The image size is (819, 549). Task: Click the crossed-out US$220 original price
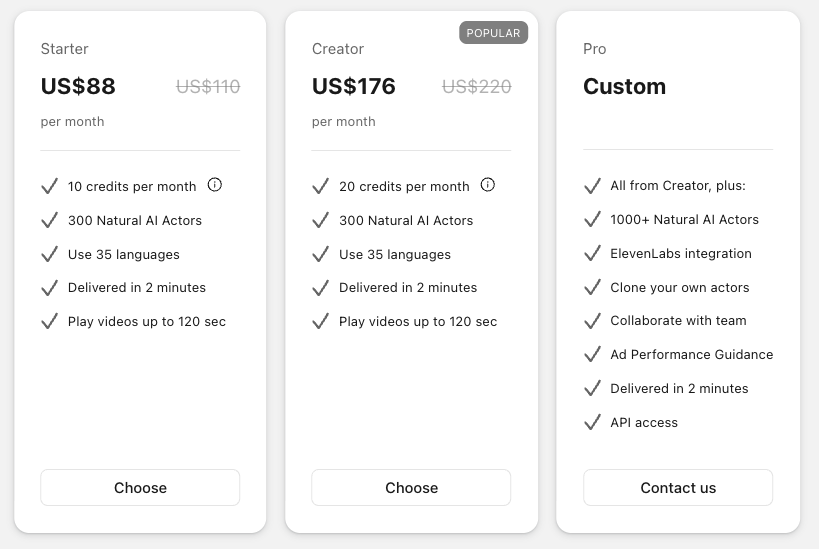[x=477, y=87]
